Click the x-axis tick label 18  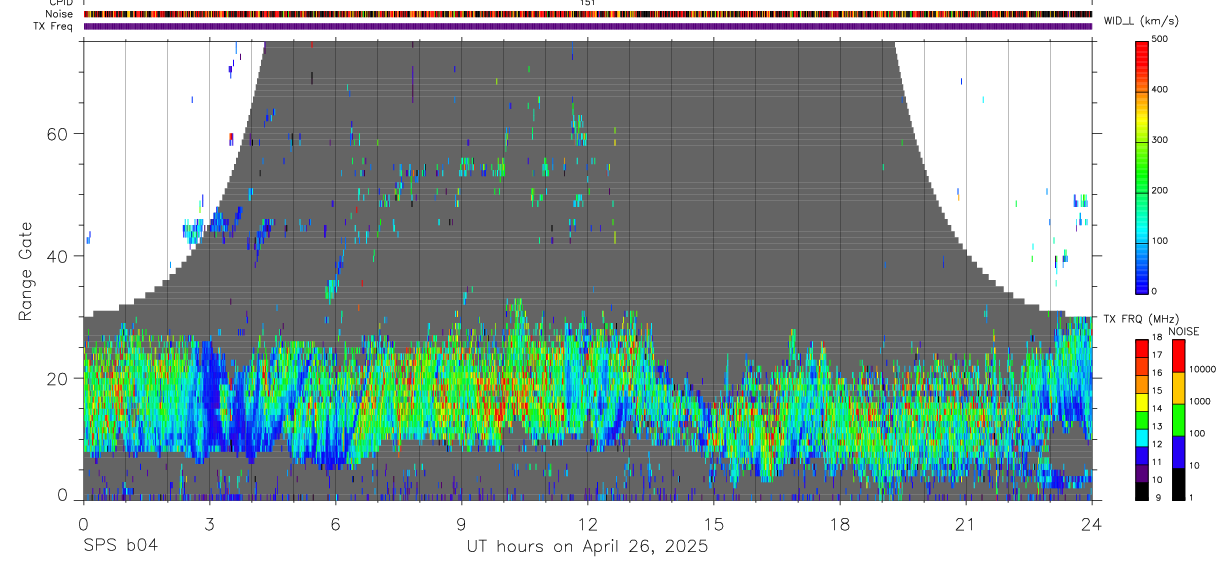click(x=840, y=523)
